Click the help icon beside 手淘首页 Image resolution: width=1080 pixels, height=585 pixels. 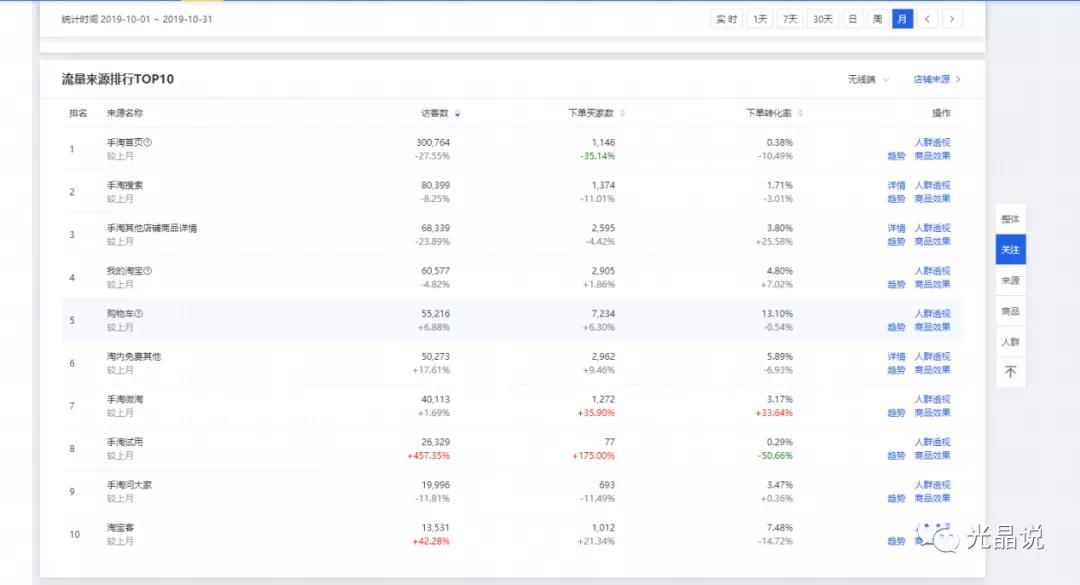(148, 143)
